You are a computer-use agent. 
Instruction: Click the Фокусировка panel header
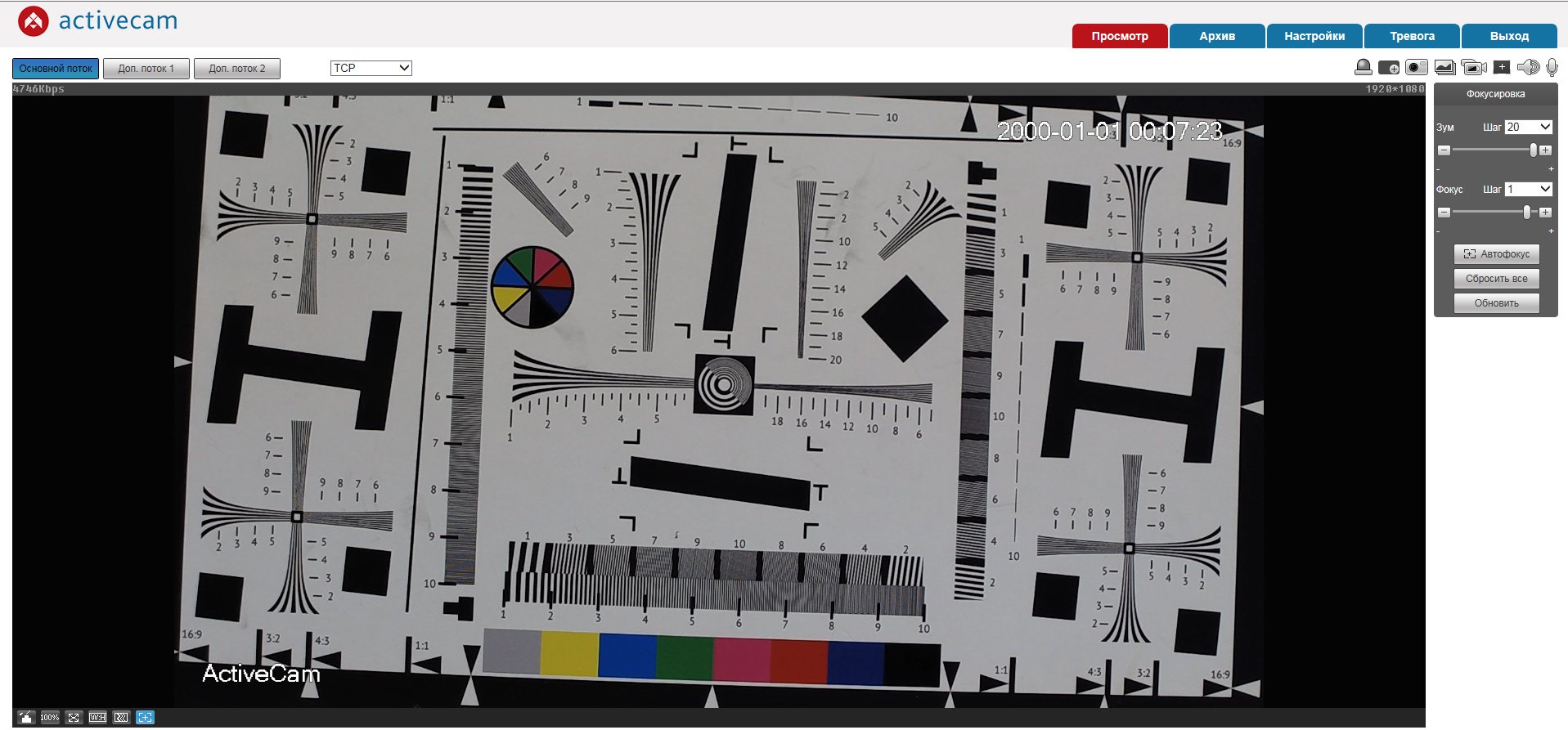1495,94
